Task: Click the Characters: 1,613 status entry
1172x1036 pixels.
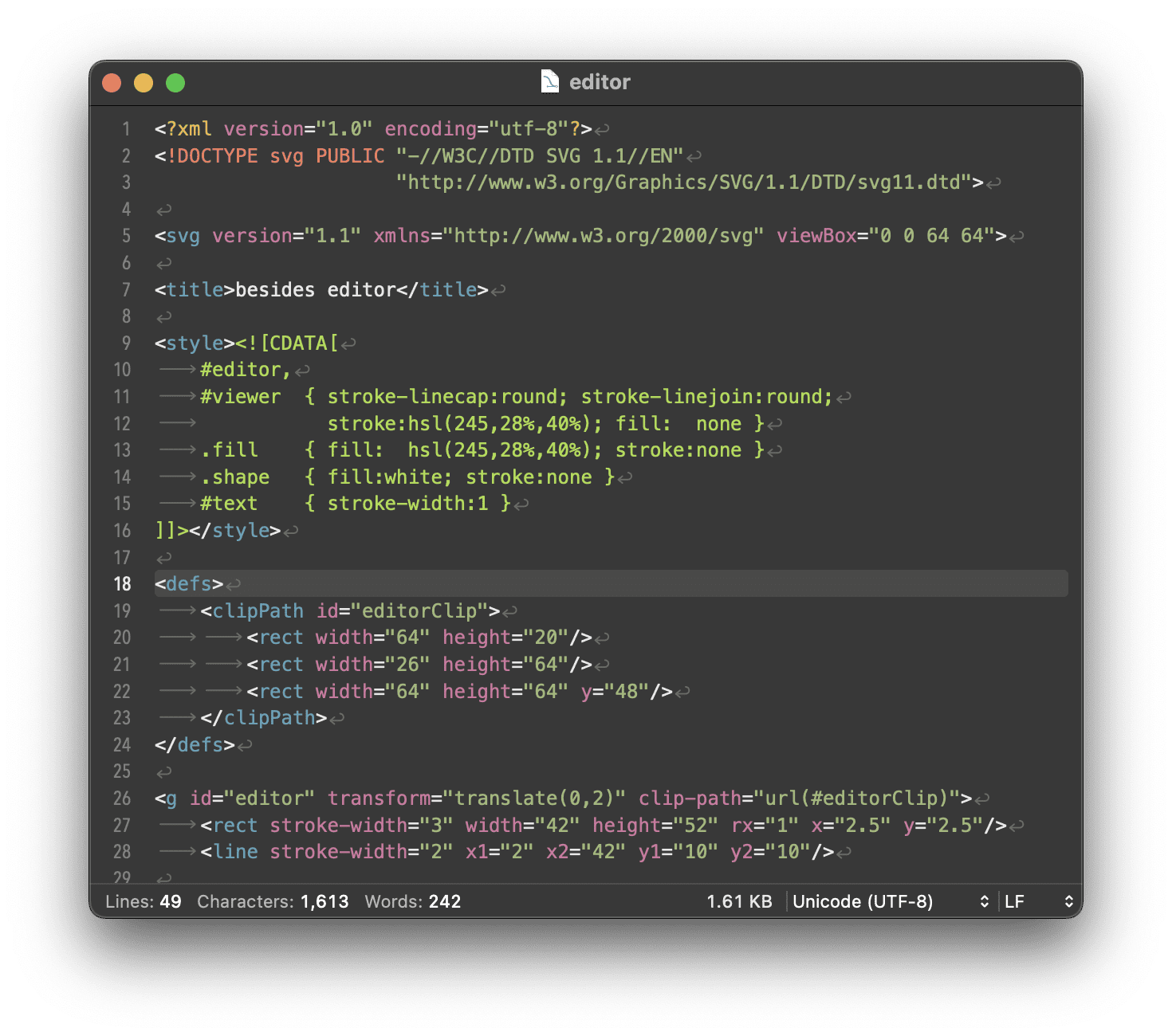Action: pos(273,901)
